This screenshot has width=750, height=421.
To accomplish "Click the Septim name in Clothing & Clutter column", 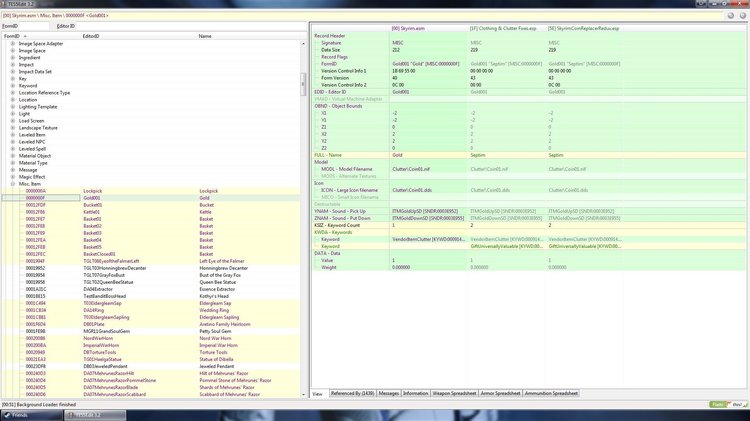I will (478, 155).
